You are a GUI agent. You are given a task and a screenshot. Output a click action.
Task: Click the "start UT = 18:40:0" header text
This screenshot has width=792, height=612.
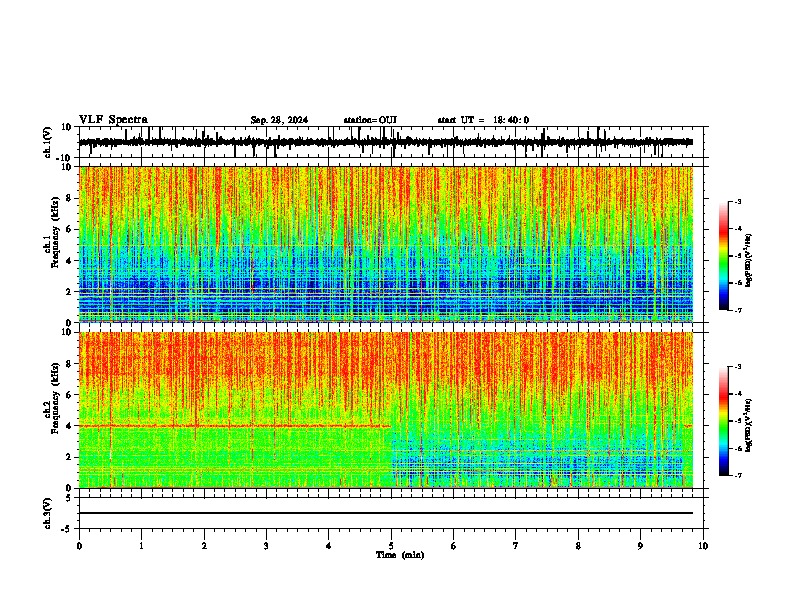coord(483,120)
